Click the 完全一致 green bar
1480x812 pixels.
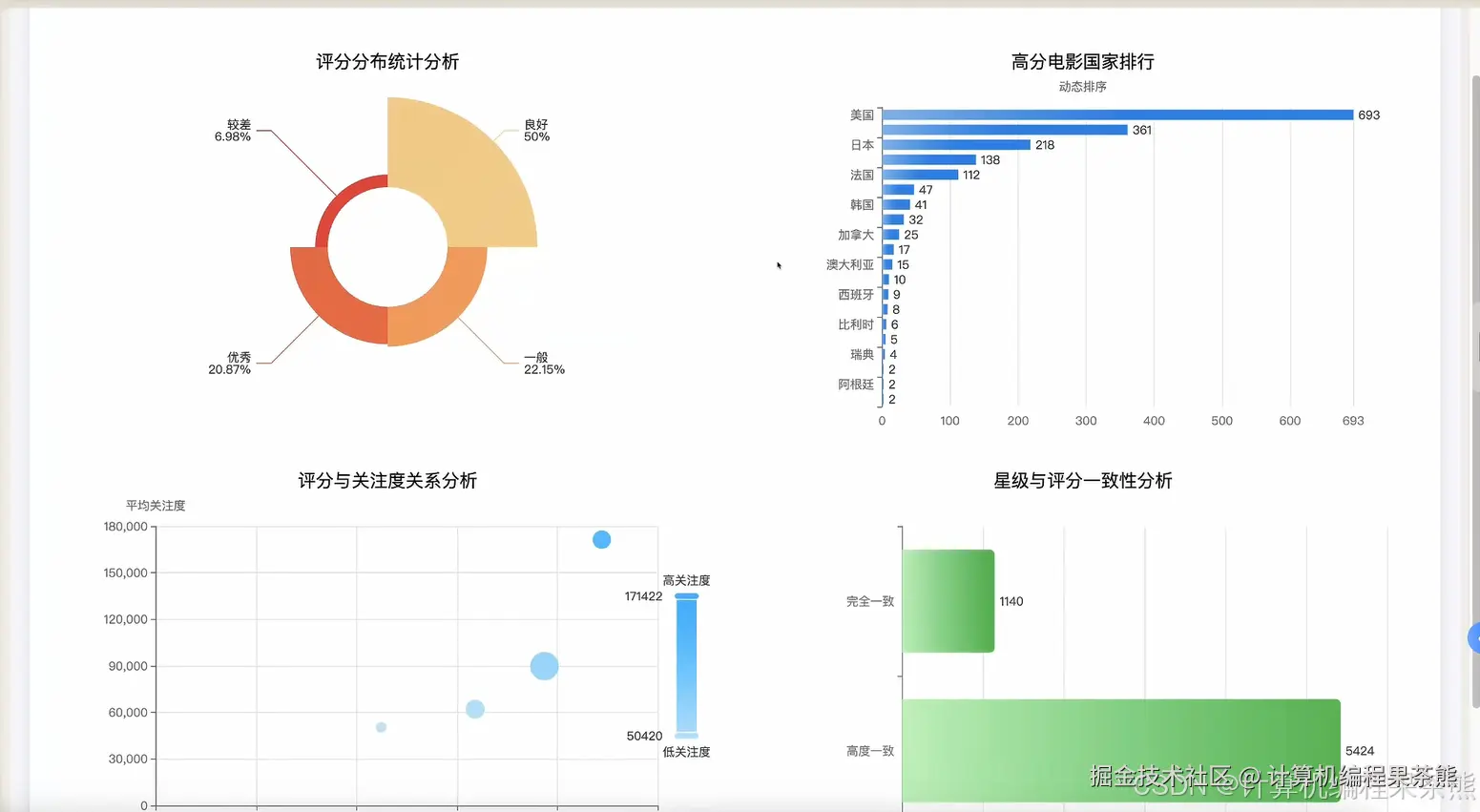[948, 600]
